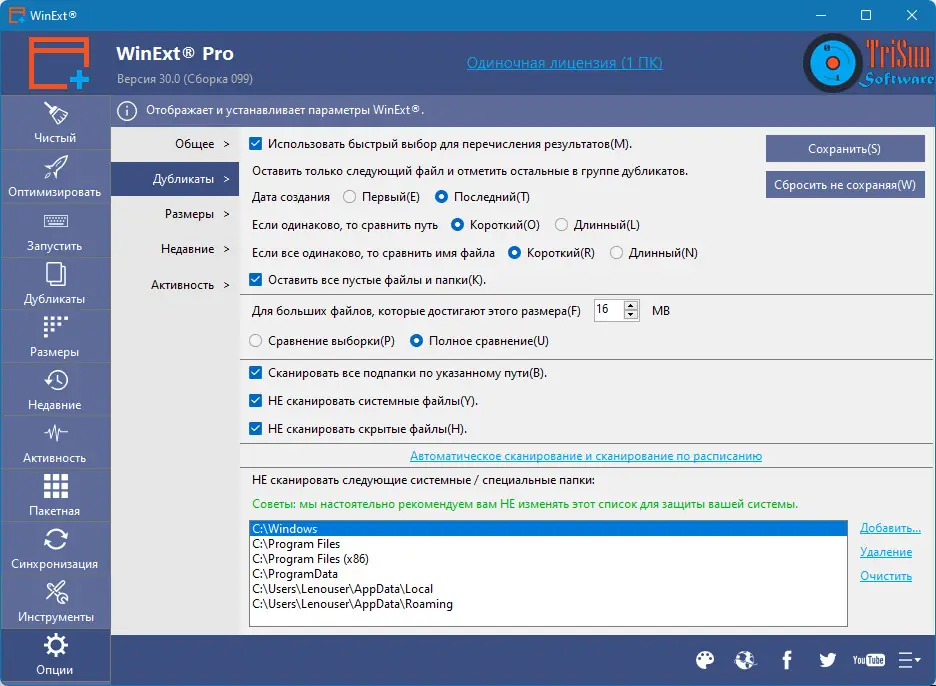Viewport: 936px width, 686px height.
Task: Decrease large file size spinner value
Action: tap(631, 315)
